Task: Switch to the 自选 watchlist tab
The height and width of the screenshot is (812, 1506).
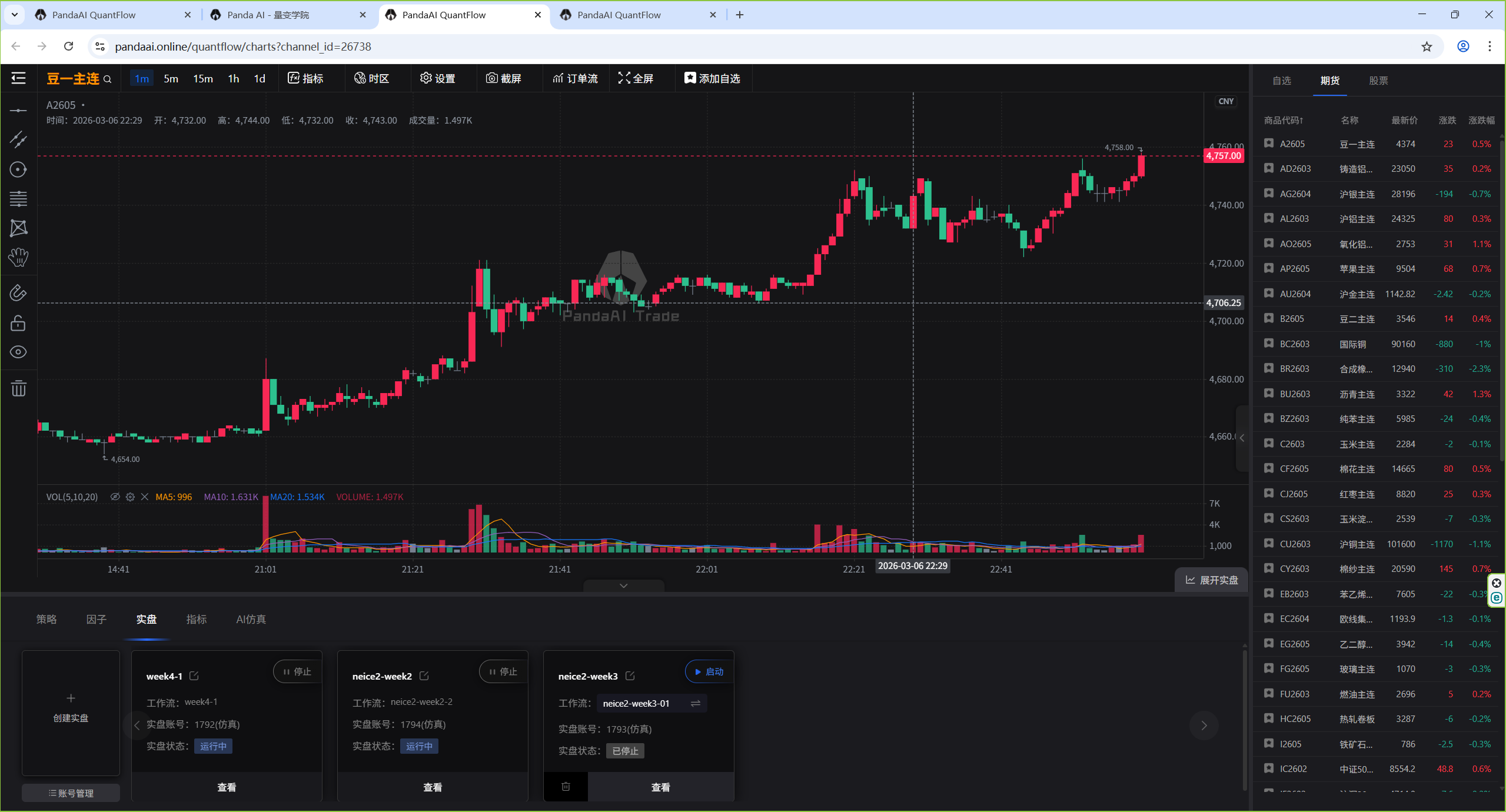Action: tap(1282, 81)
